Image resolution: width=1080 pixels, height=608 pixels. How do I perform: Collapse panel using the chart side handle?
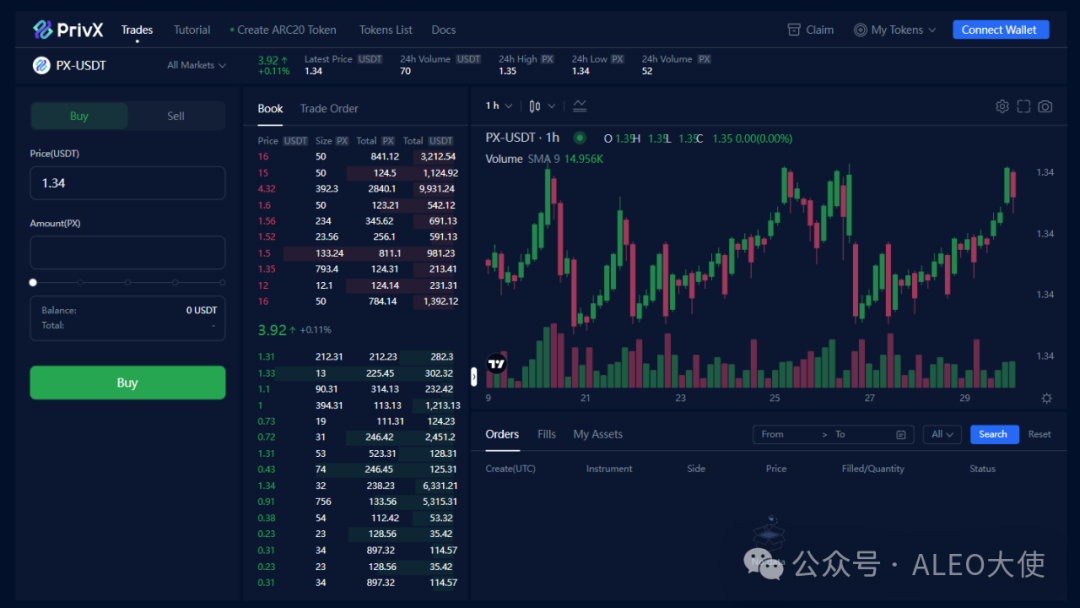coord(474,377)
